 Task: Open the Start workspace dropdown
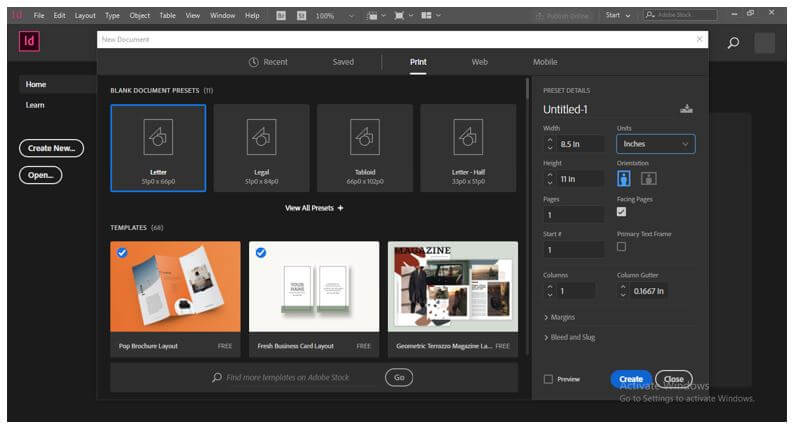(618, 16)
